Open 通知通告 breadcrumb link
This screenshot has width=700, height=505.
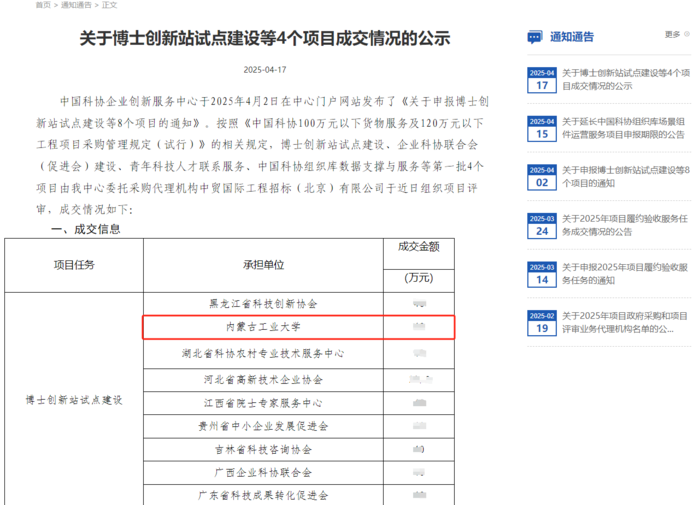click(76, 5)
